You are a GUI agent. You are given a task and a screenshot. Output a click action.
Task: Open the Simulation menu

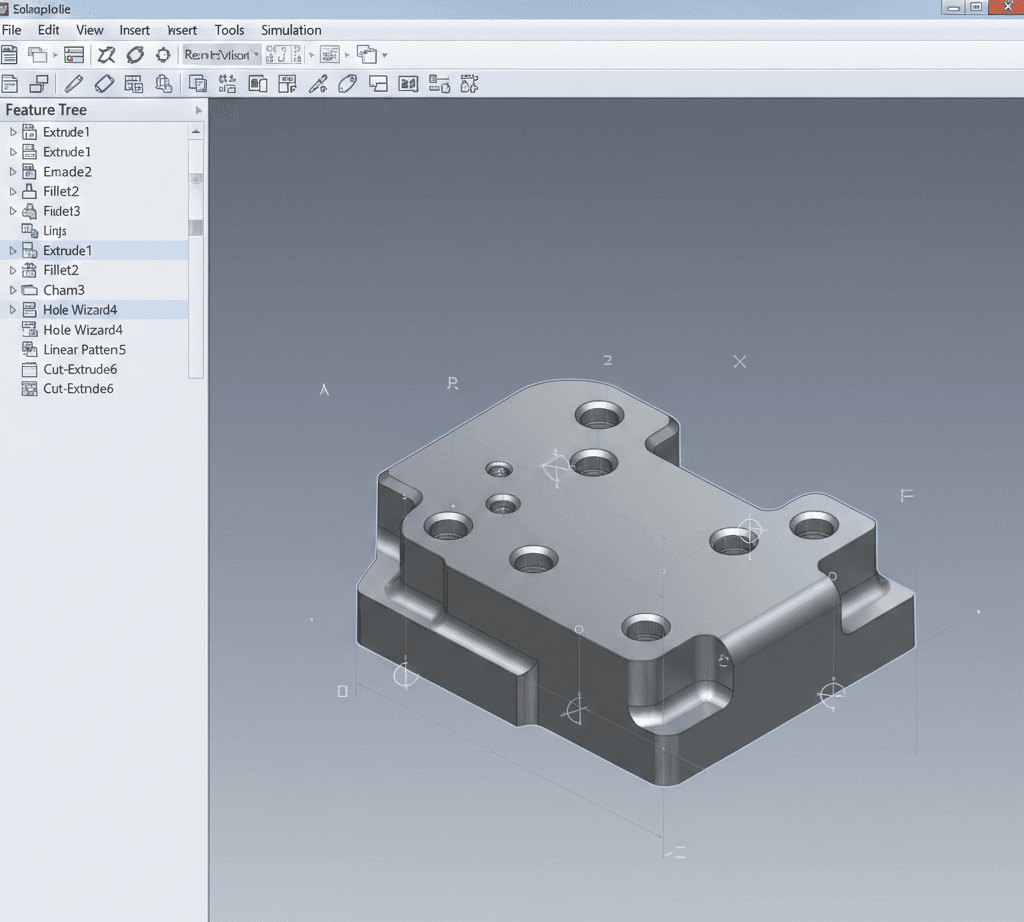pyautogui.click(x=290, y=30)
